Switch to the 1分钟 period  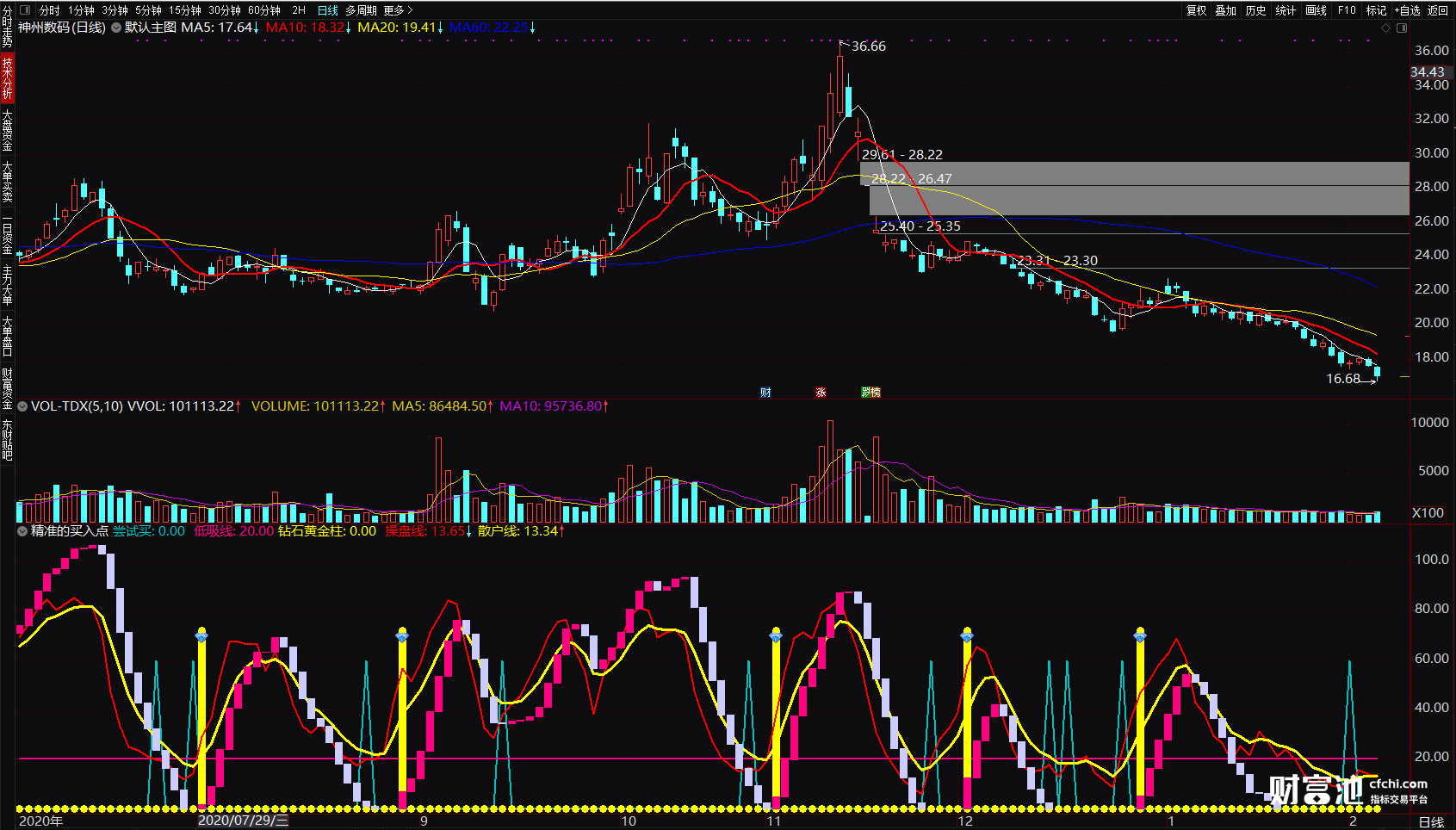click(82, 10)
